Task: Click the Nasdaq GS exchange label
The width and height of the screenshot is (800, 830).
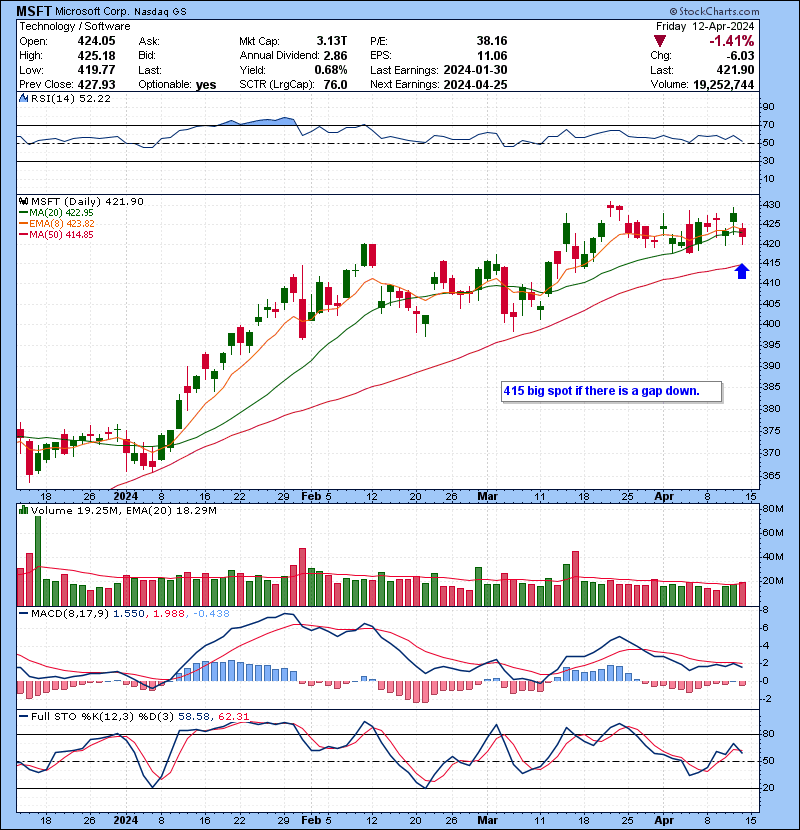Action: click(160, 12)
